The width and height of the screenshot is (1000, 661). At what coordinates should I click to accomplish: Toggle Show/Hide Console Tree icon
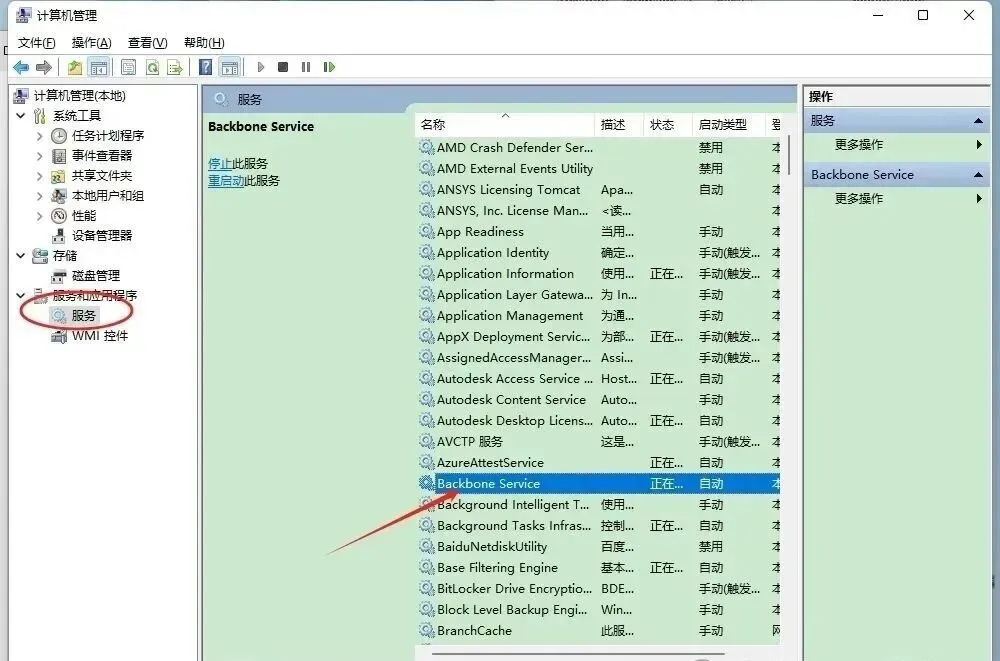point(99,67)
